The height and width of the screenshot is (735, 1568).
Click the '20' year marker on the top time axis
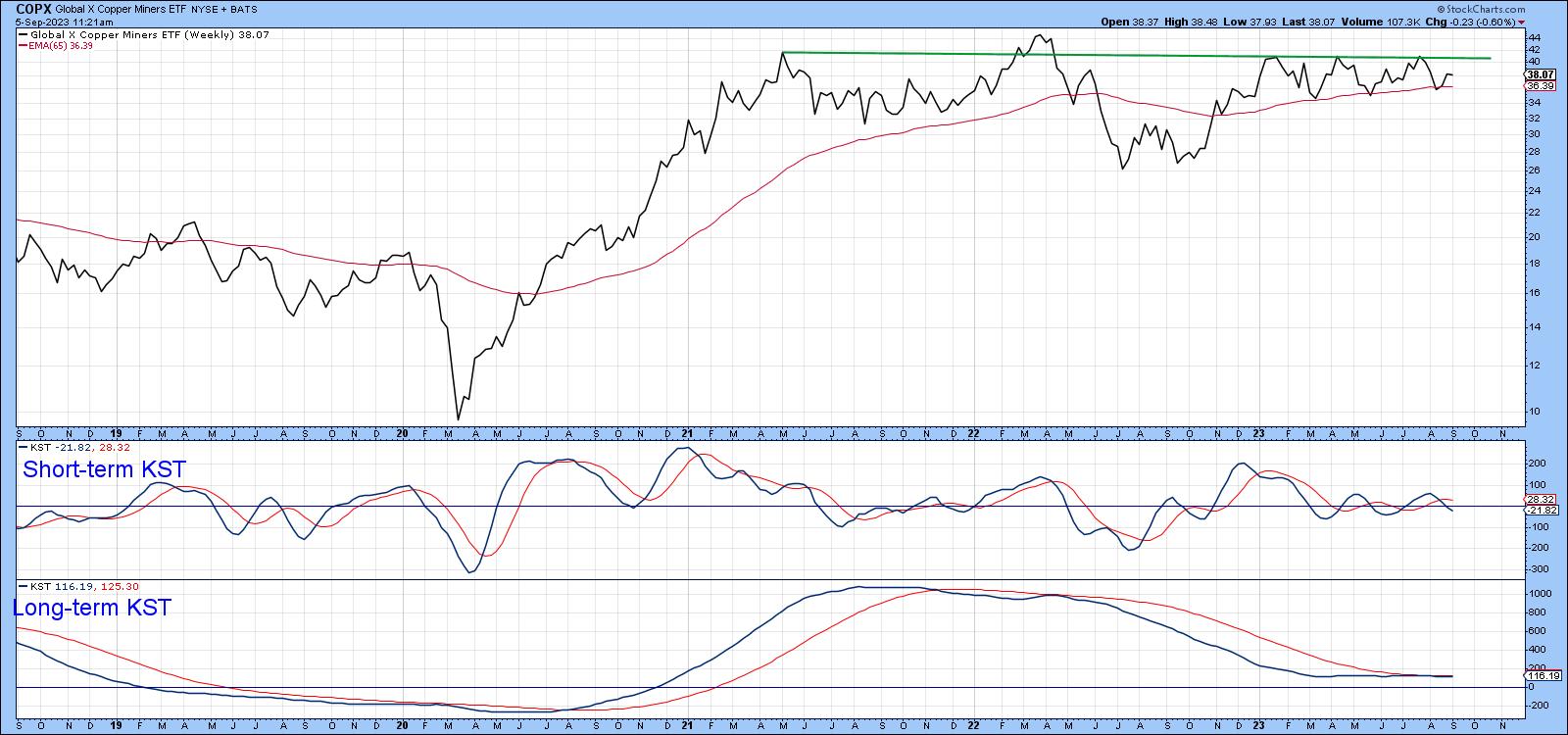[402, 432]
